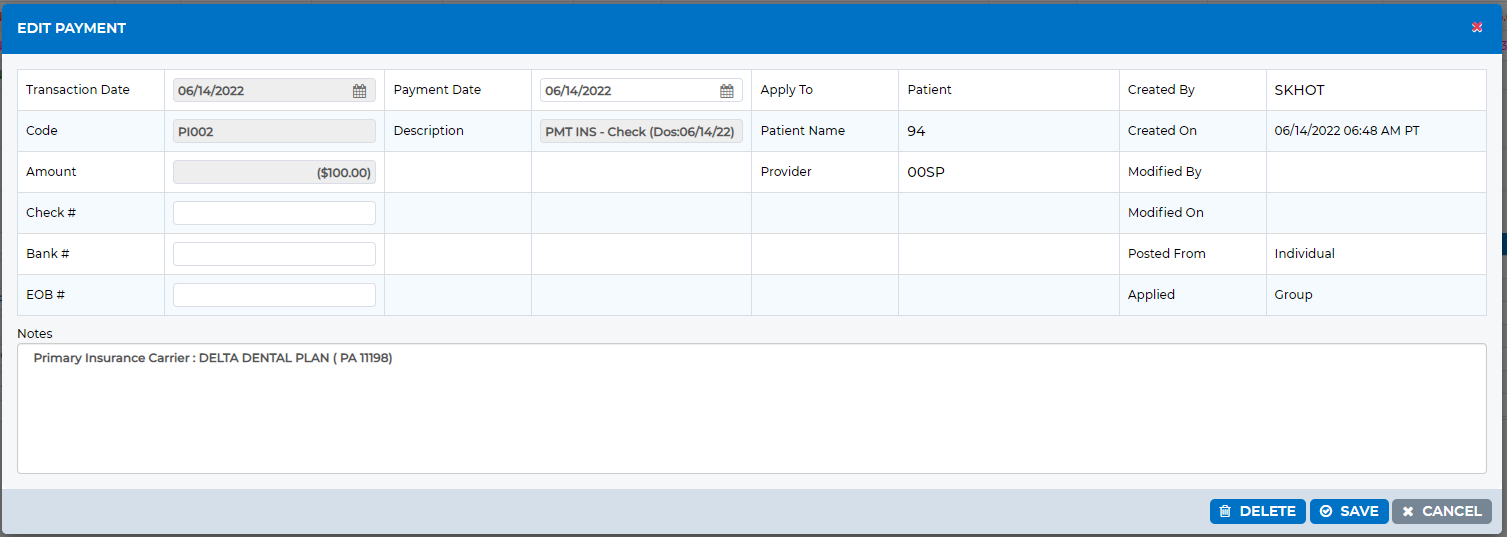Click the EDIT PAYMENT title bar

point(752,28)
